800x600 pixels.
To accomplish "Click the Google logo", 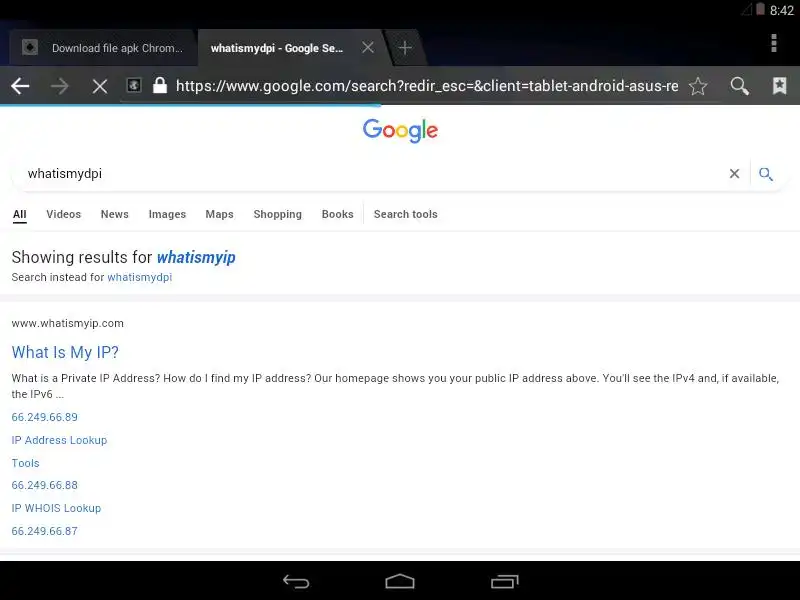I will click(400, 131).
